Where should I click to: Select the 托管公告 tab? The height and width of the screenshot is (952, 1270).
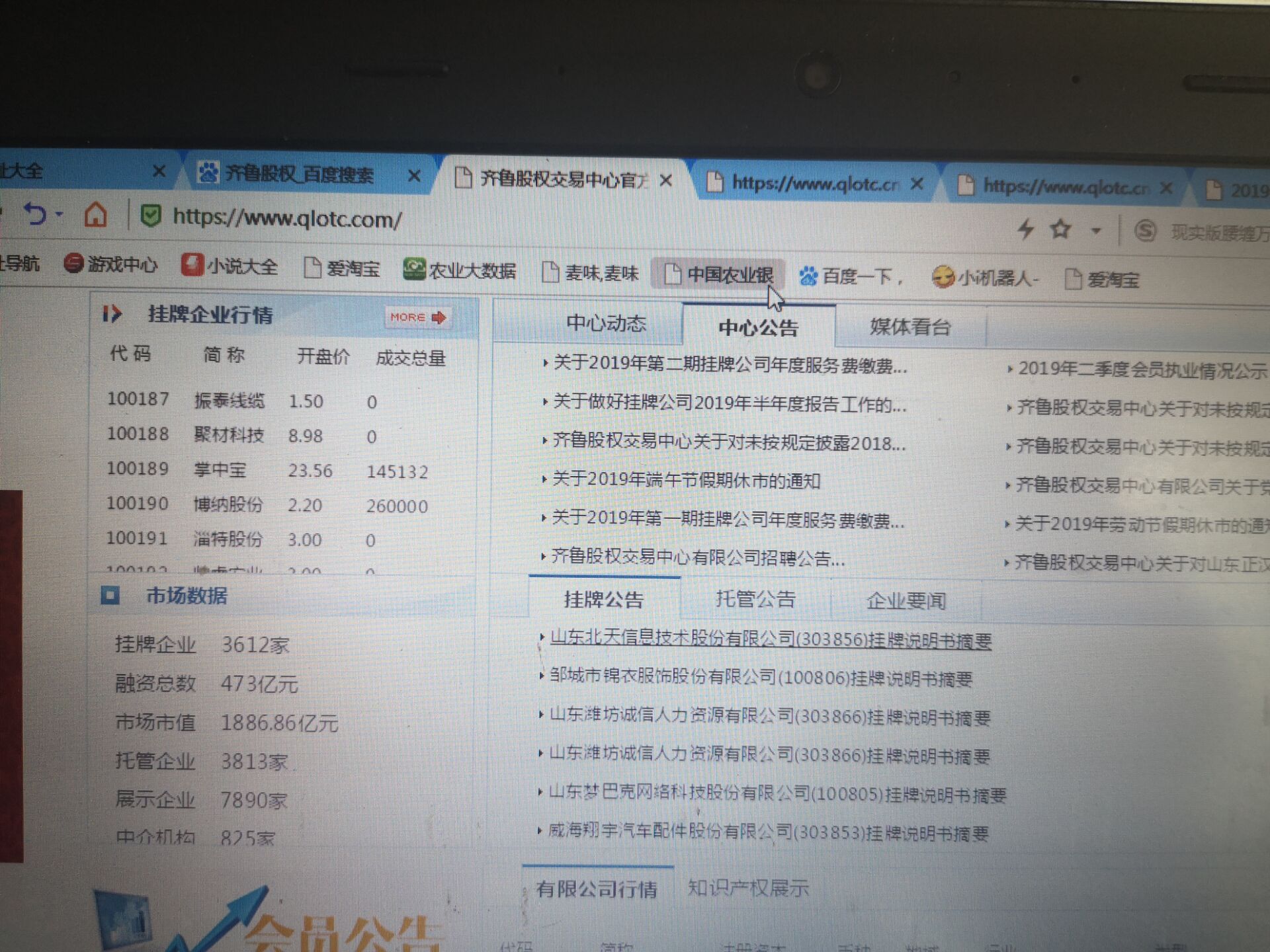[x=755, y=599]
